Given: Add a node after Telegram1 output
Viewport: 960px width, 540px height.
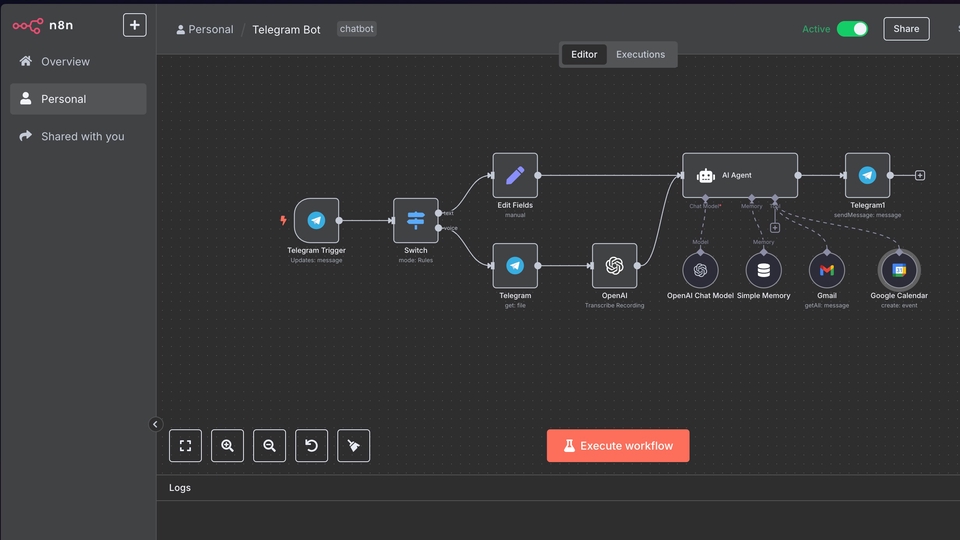Looking at the screenshot, I should pos(920,175).
